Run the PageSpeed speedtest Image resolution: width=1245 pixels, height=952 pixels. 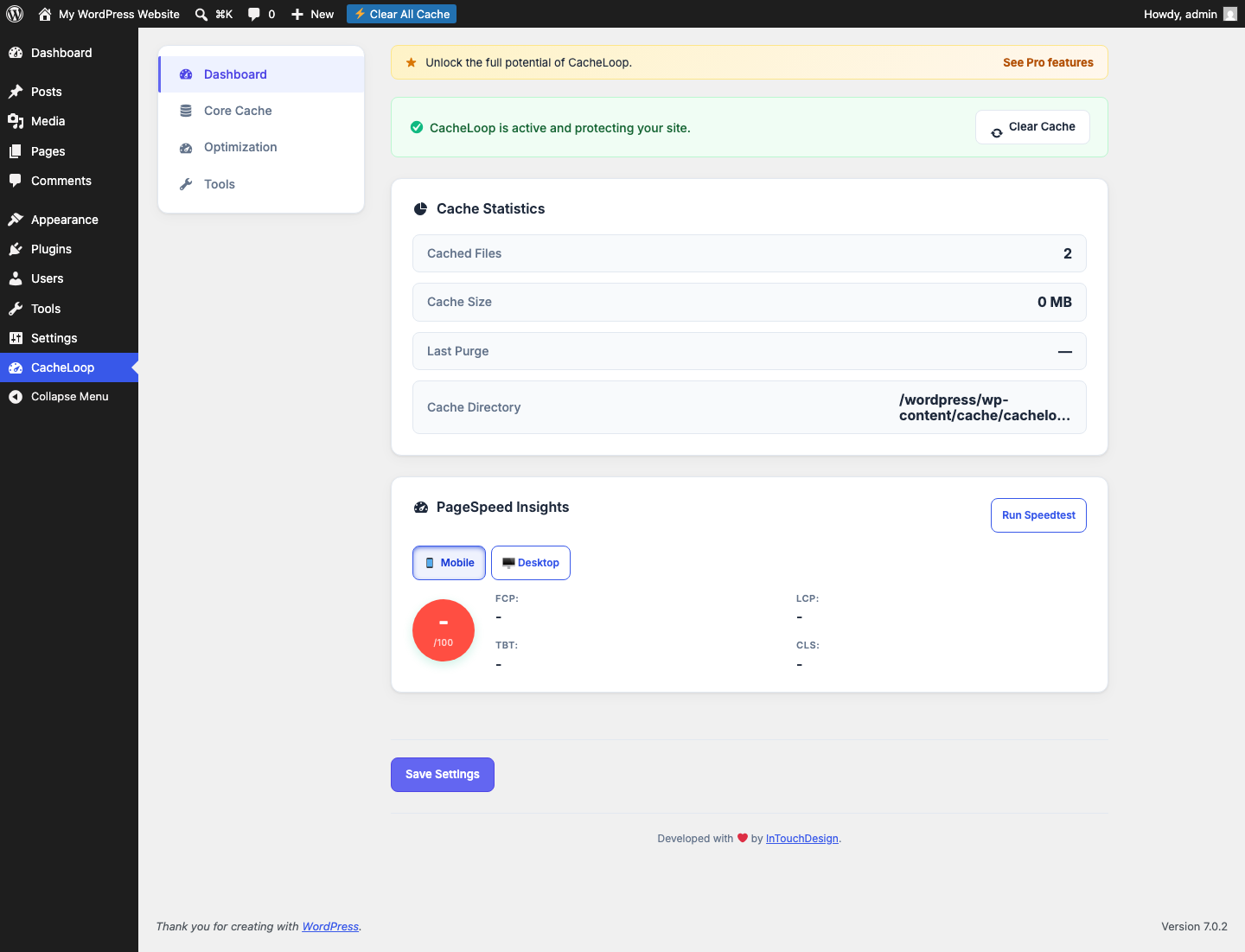point(1038,515)
